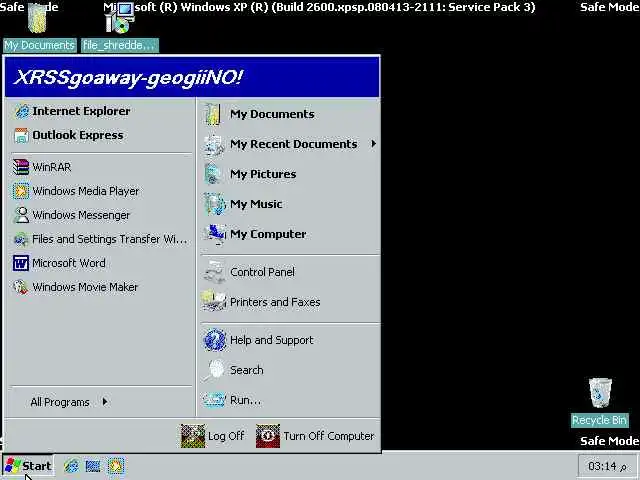
Task: Click the Internet Explorer label
Action: click(x=81, y=111)
